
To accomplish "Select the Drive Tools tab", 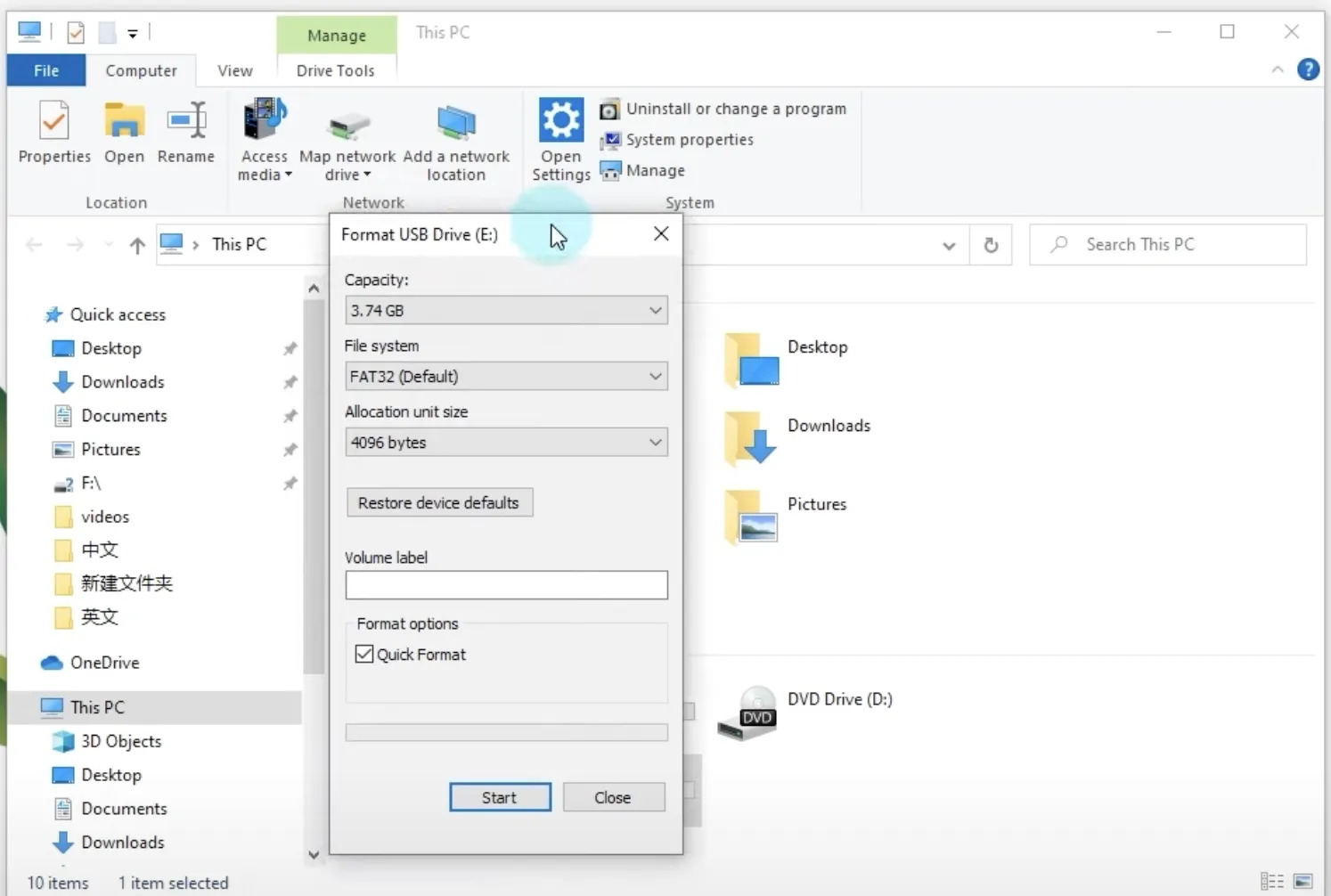I will click(336, 70).
